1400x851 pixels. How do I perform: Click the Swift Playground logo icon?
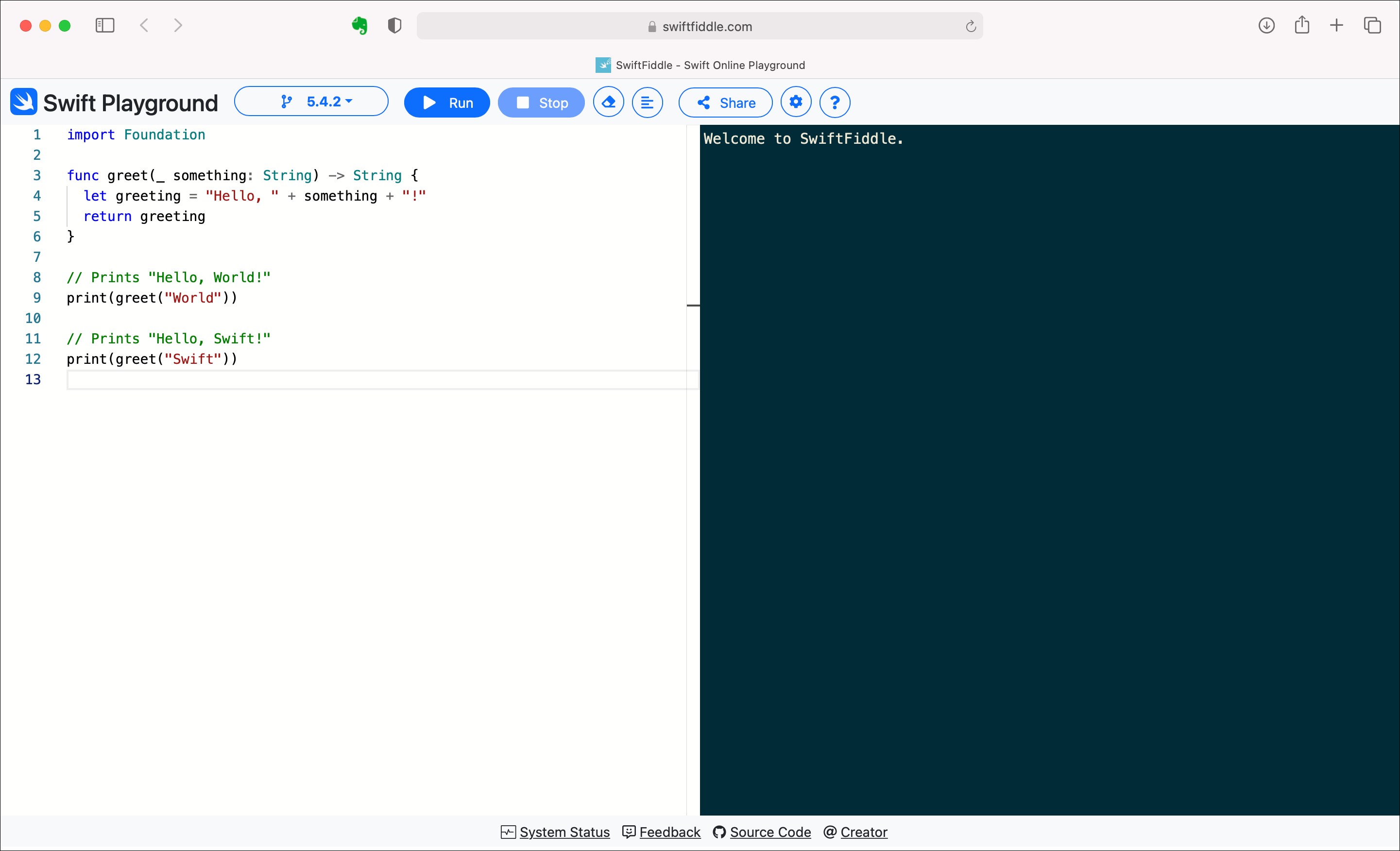(x=23, y=102)
